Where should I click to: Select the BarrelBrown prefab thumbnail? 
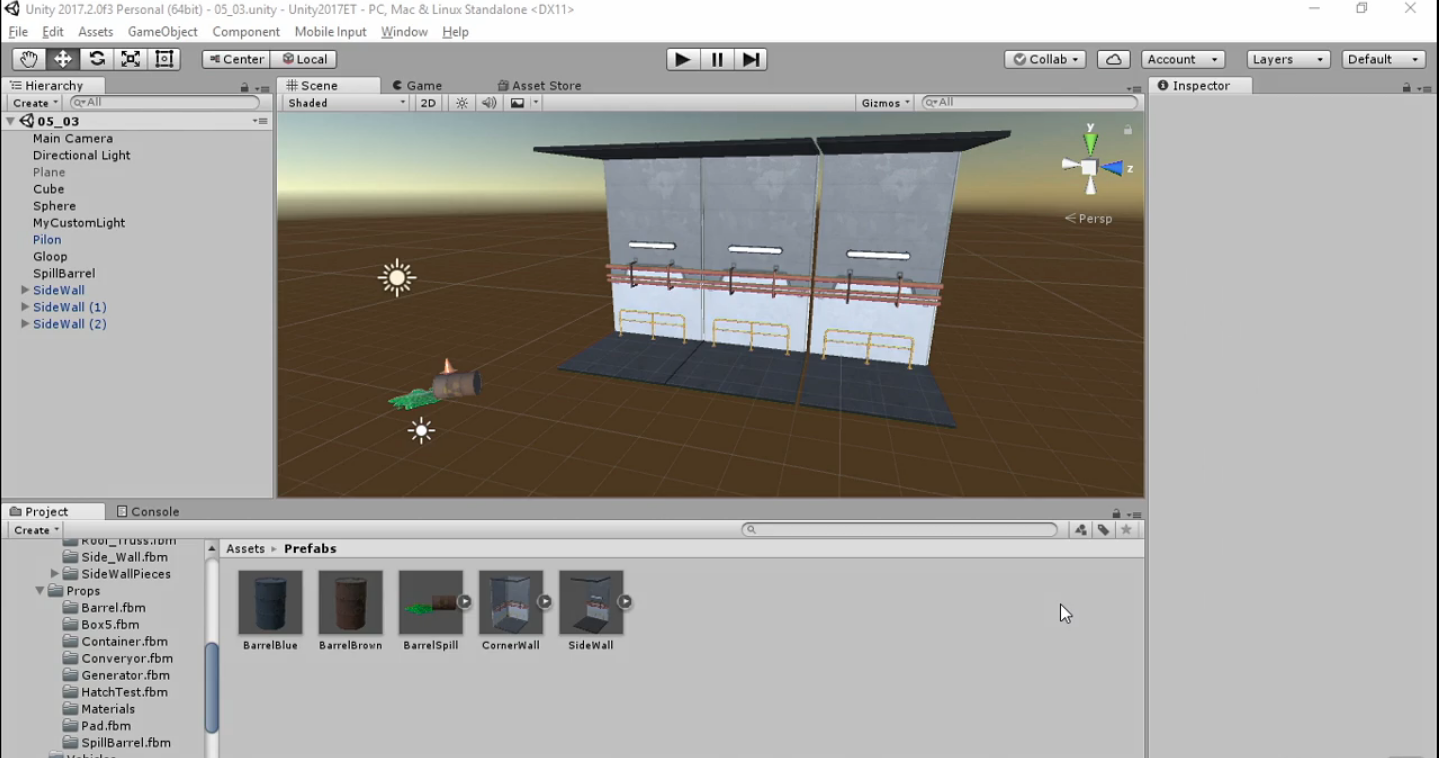coord(350,603)
